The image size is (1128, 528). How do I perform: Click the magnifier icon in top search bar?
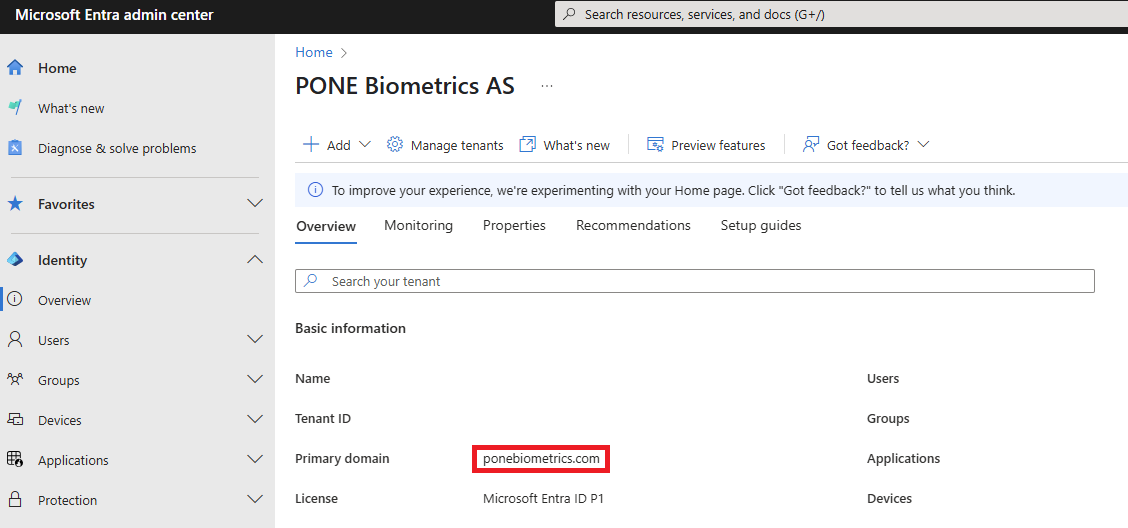click(569, 14)
